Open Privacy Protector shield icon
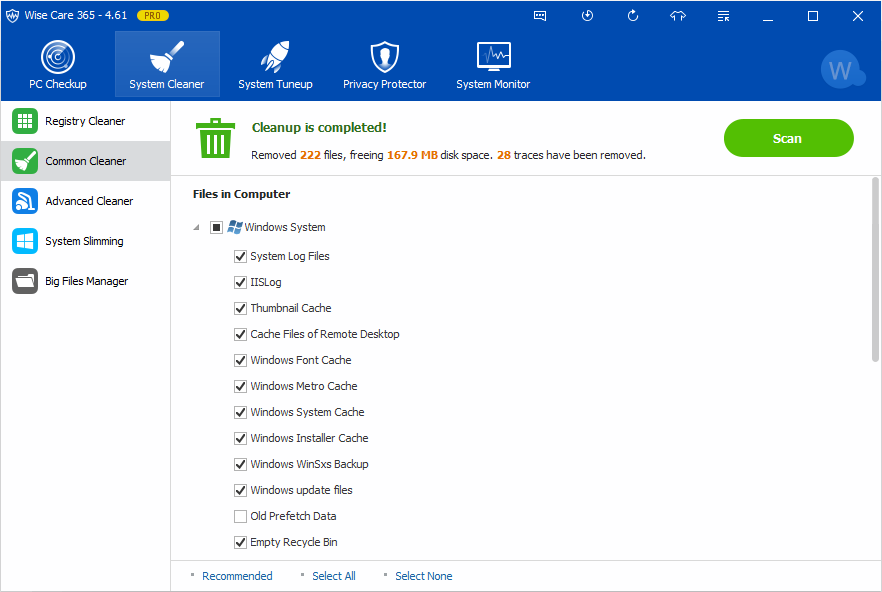The width and height of the screenshot is (882, 592). click(x=384, y=58)
